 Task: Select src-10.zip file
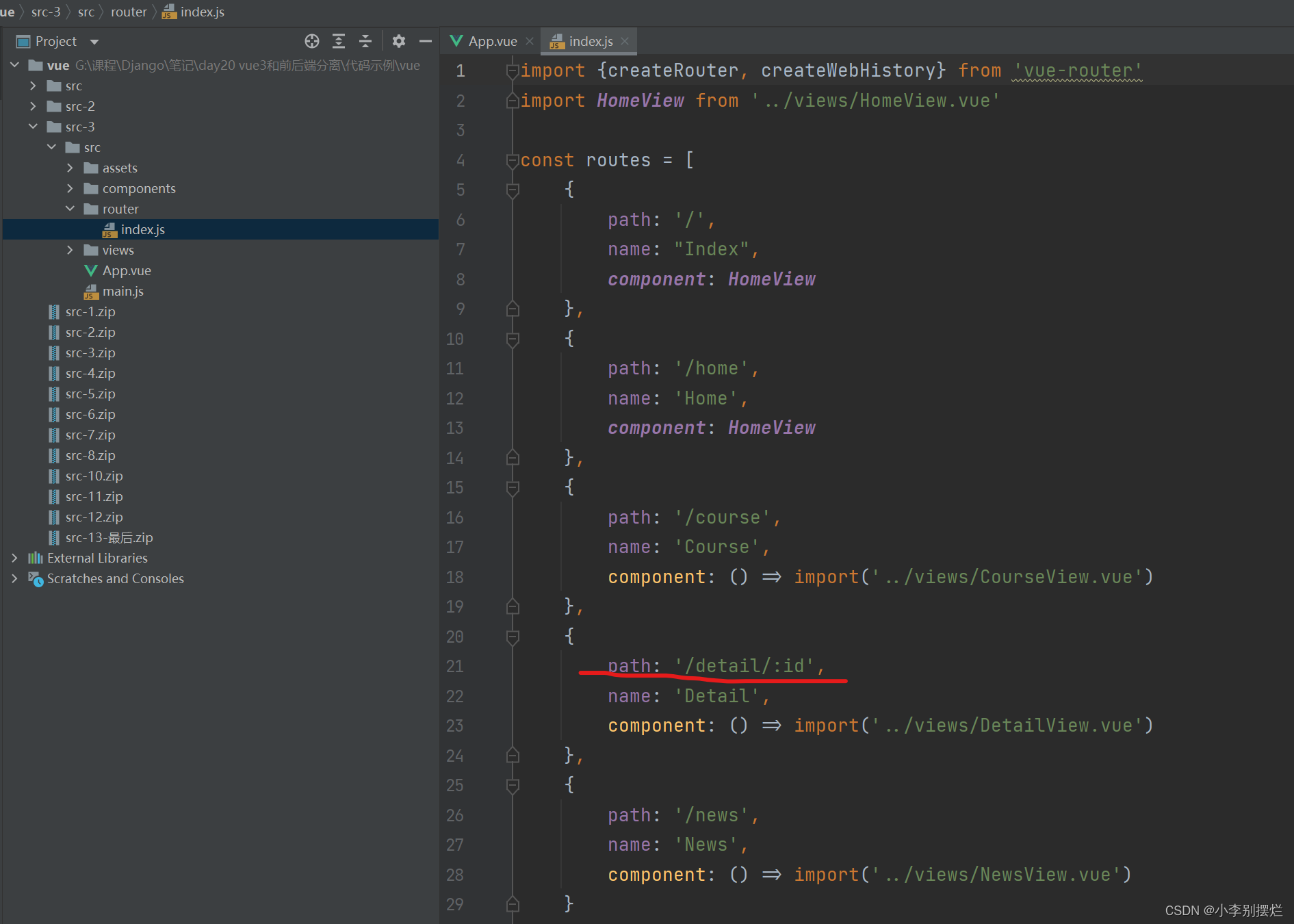tap(94, 476)
